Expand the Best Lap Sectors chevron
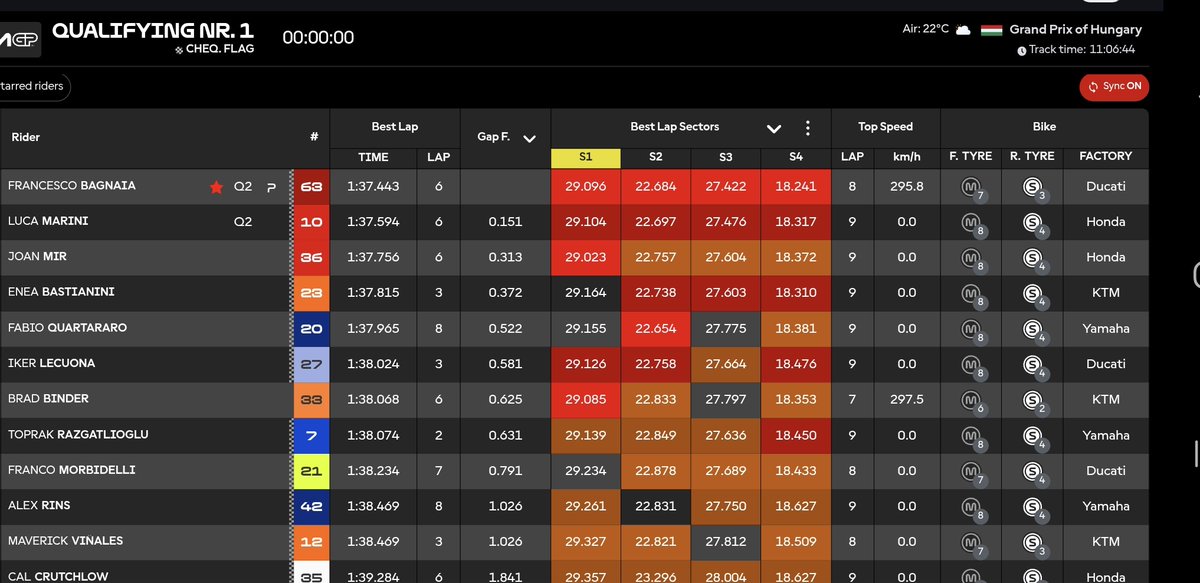This screenshot has height=583, width=1200. coord(773,128)
